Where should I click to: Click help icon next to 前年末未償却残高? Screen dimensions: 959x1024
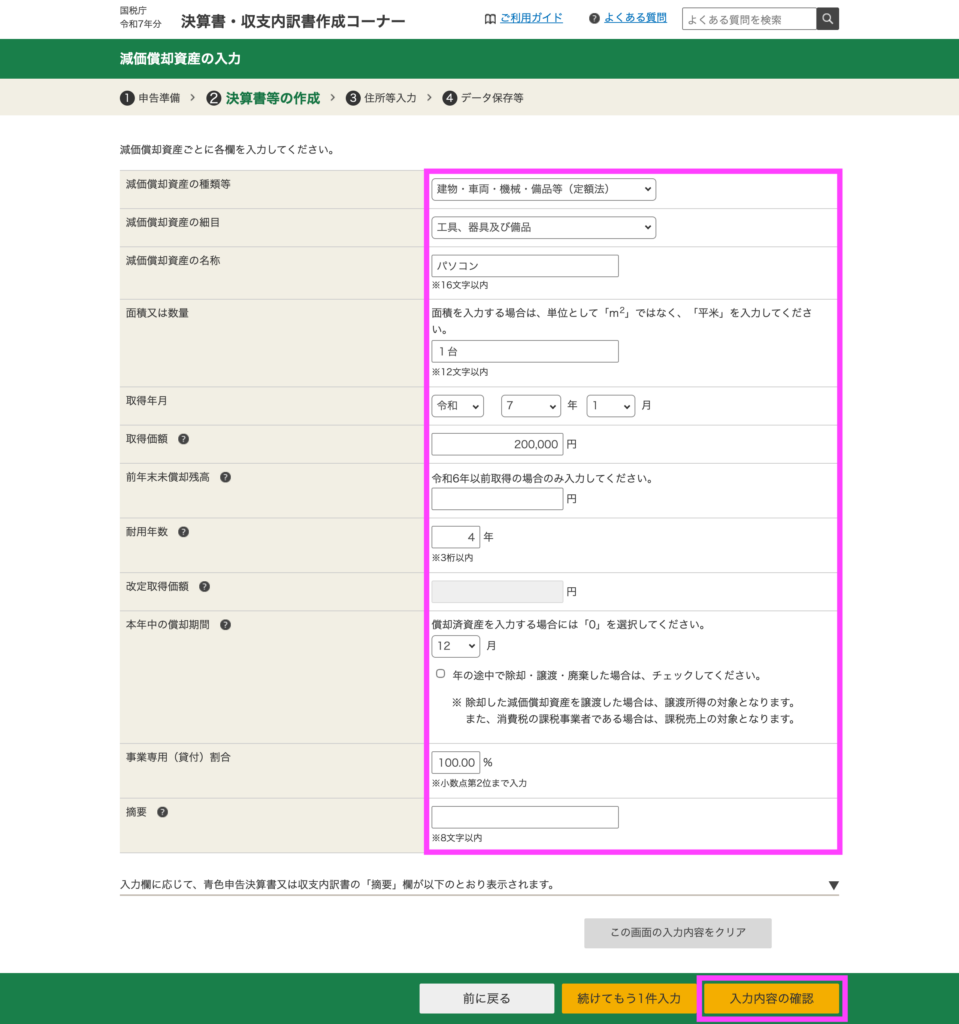pyautogui.click(x=225, y=477)
